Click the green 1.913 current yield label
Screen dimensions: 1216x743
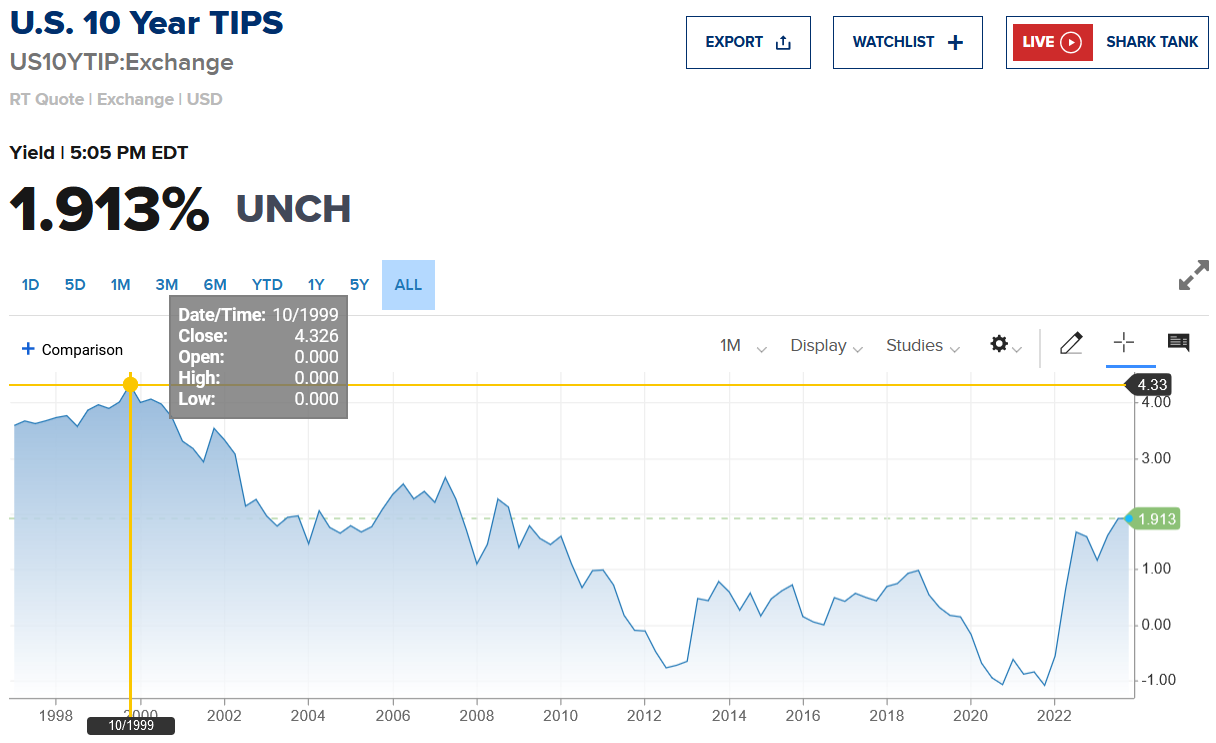[x=1157, y=518]
